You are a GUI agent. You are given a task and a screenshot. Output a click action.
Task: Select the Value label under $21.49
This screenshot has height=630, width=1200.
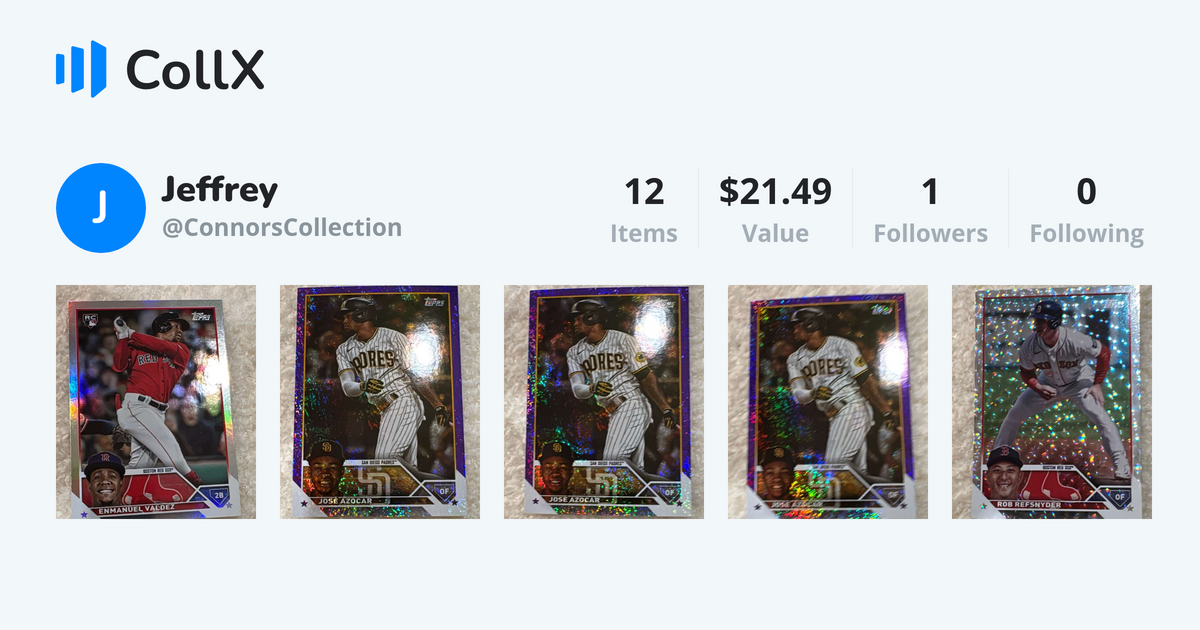click(775, 233)
